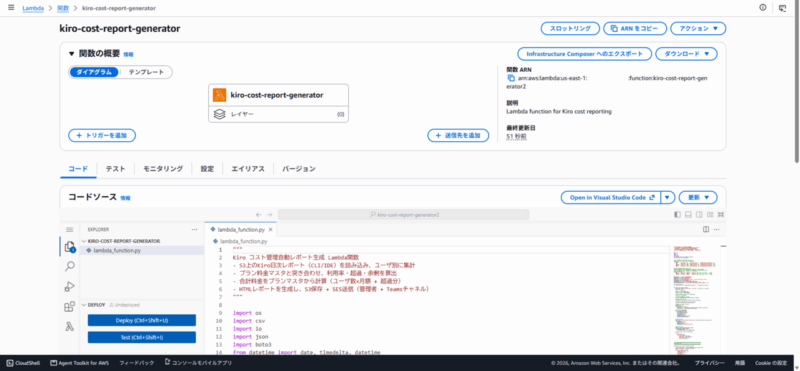Click the editor back navigation arrow
800x371 pixels.
(x=259, y=215)
